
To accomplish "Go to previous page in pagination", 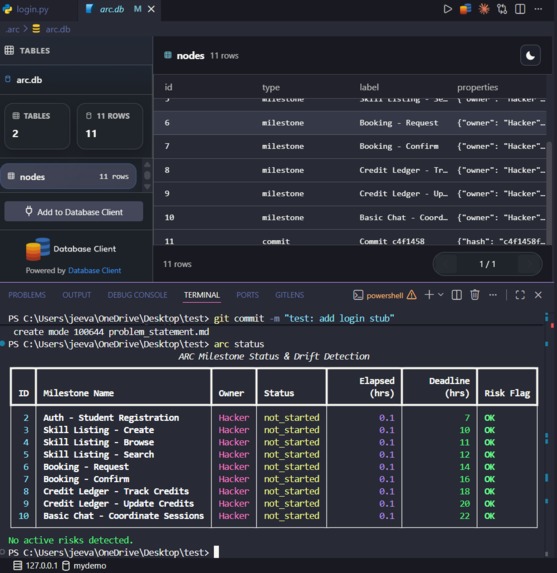I will coord(446,264).
